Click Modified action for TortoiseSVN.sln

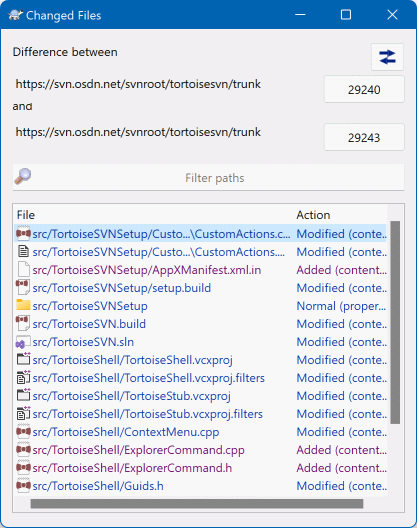341,342
